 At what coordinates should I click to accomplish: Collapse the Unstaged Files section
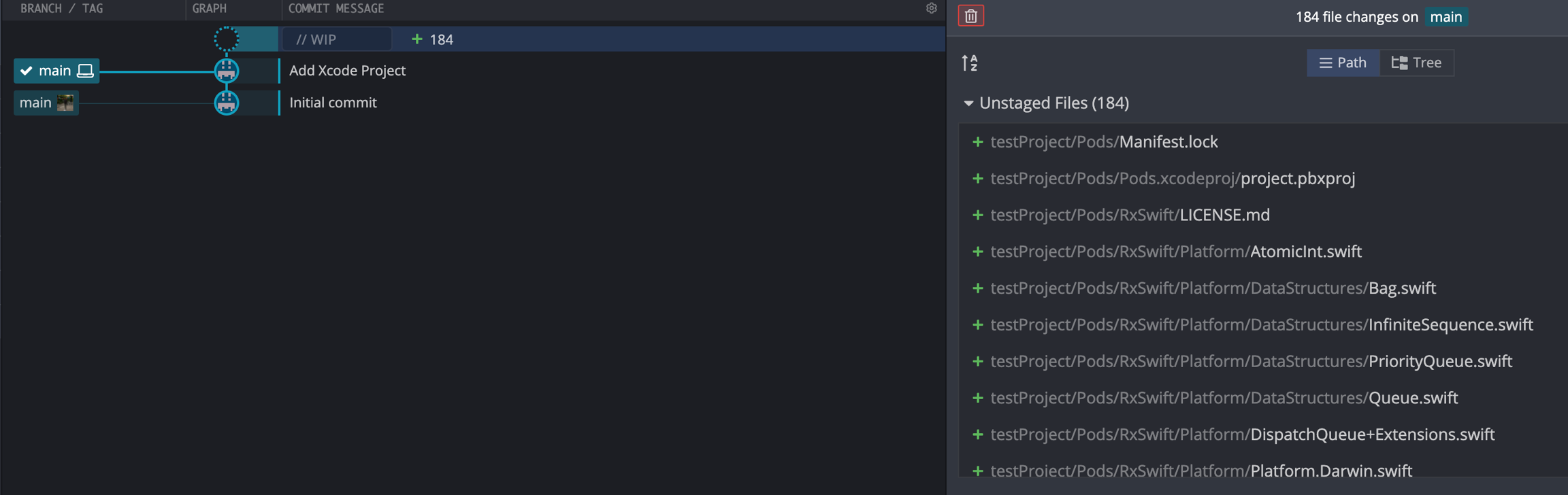coord(968,103)
